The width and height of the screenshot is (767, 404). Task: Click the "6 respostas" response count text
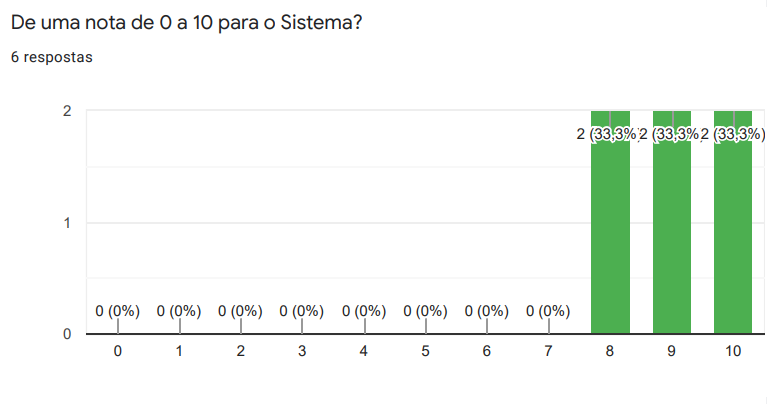pos(51,58)
